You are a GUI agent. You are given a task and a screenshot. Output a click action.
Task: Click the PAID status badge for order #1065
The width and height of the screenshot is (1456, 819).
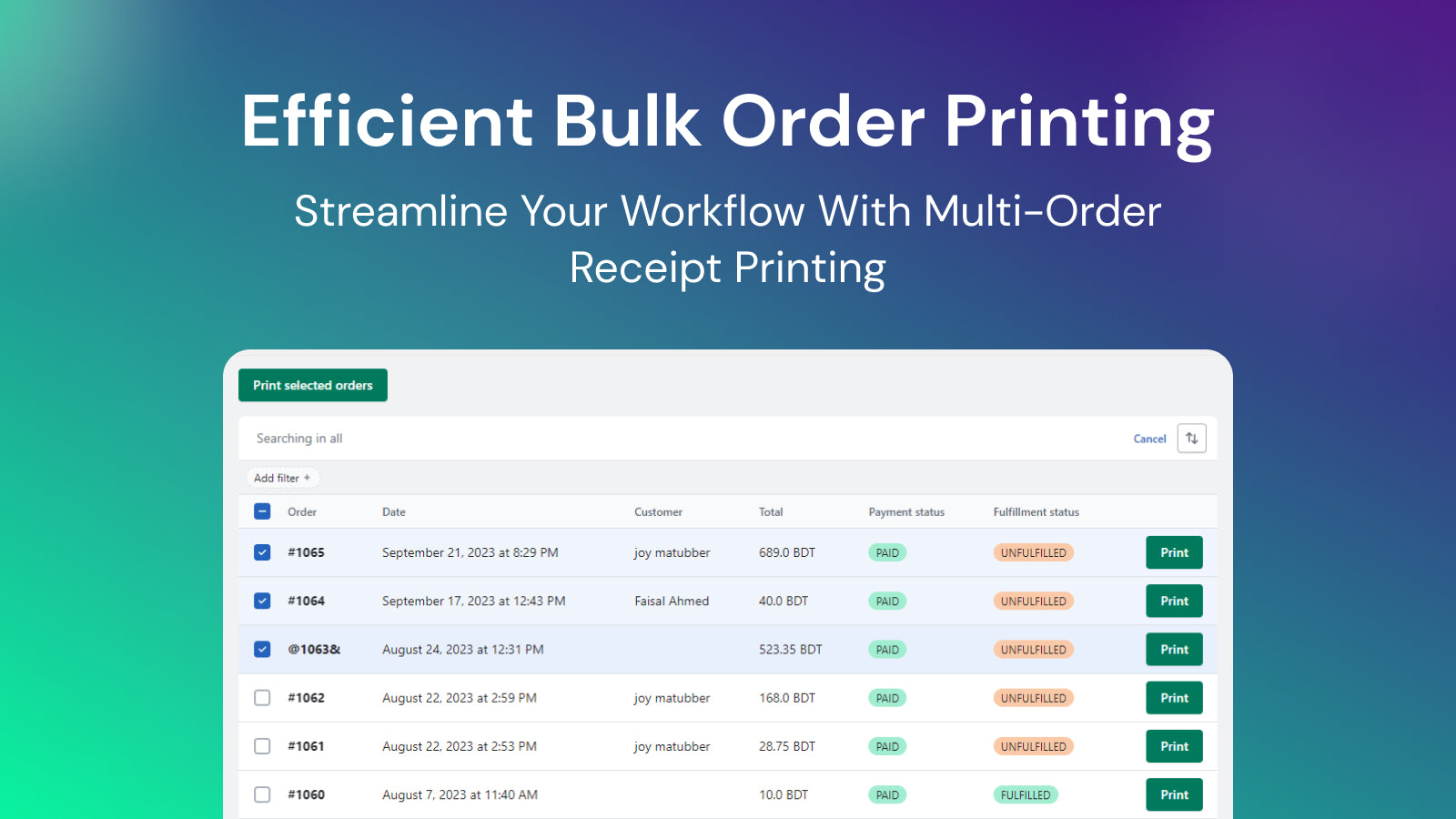tap(886, 552)
